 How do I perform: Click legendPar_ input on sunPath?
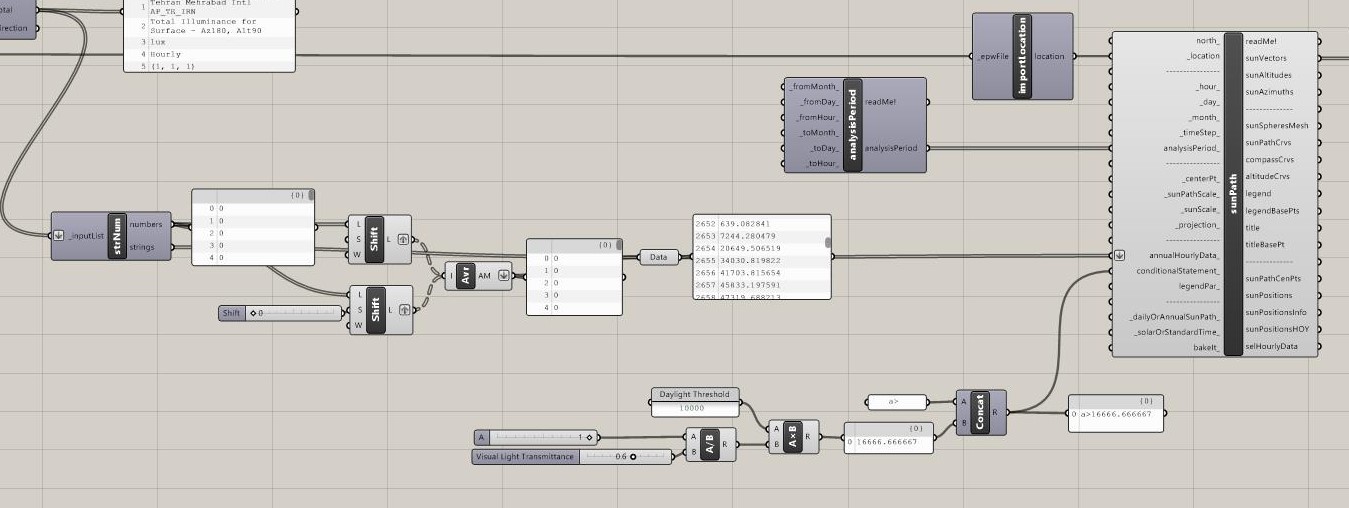tap(1198, 286)
